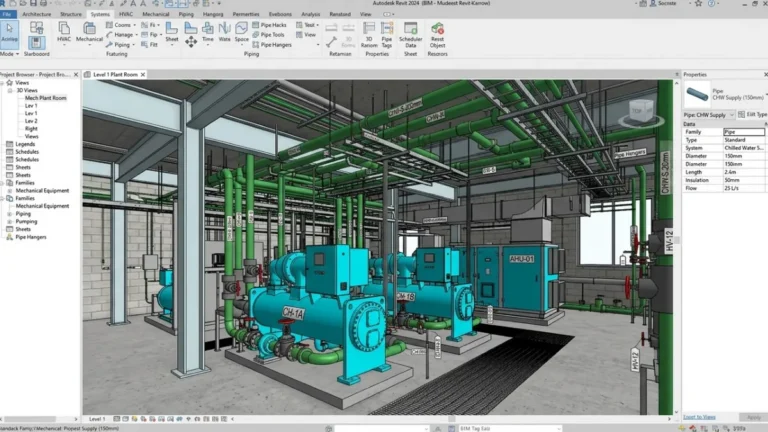Click Level 1 in view control bar

pyautogui.click(x=97, y=419)
